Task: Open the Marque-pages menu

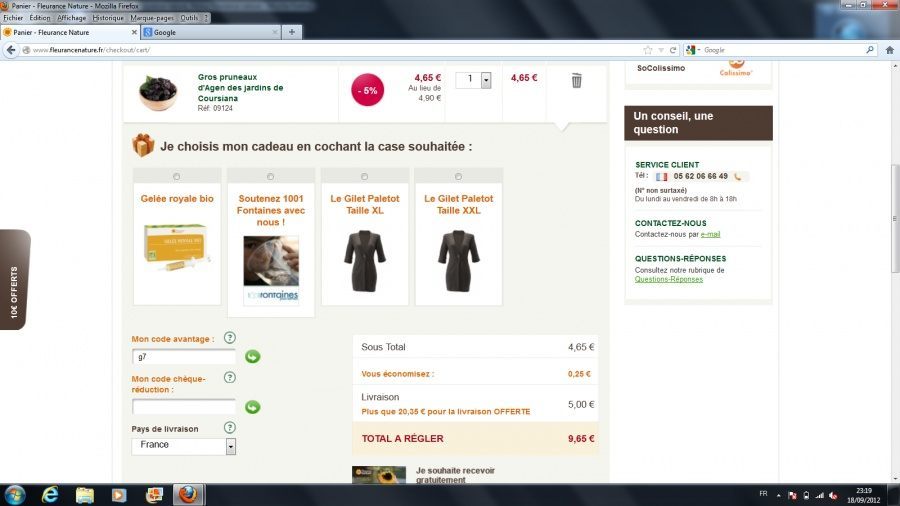Action: (x=152, y=18)
